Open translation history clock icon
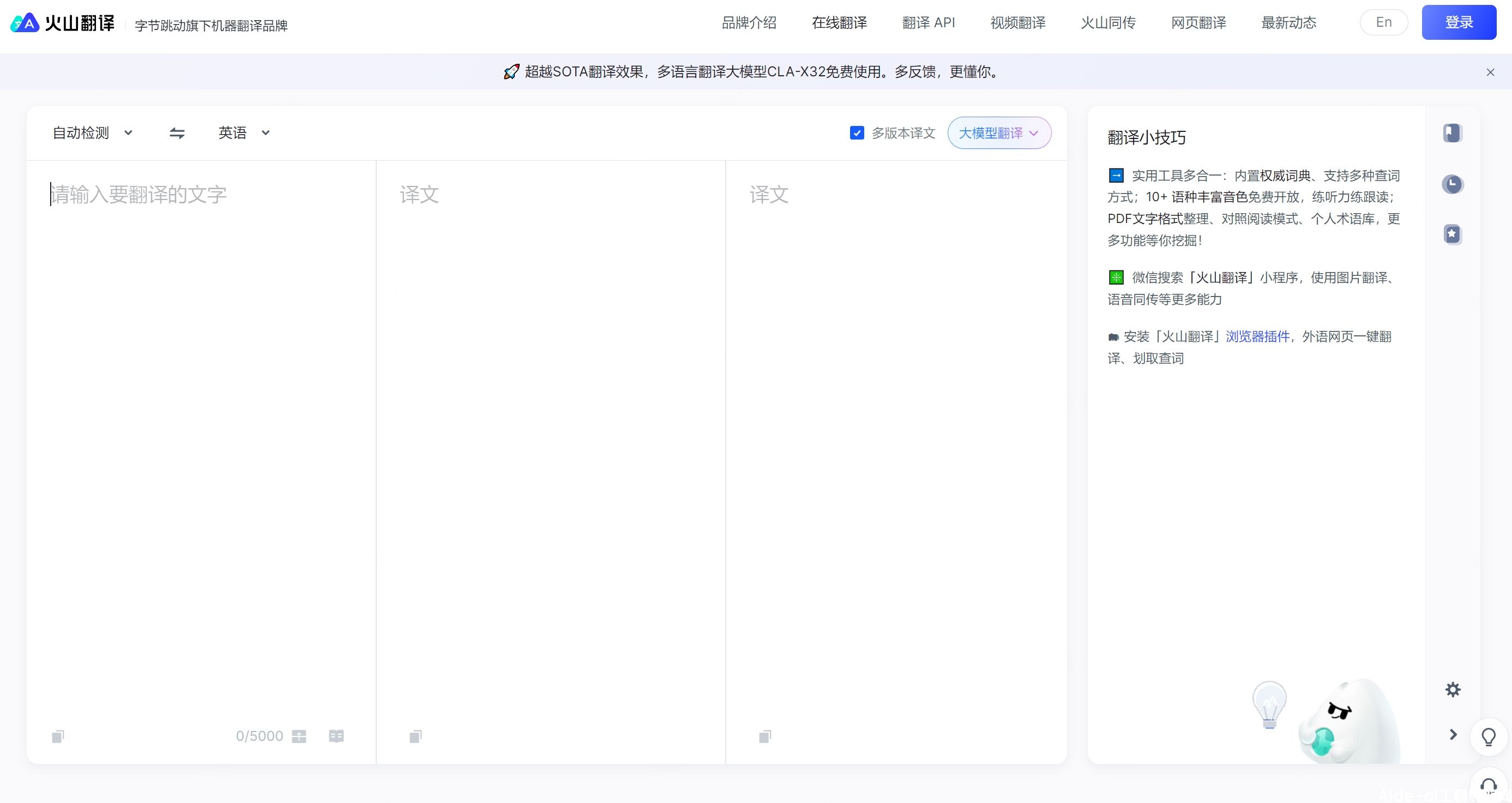Screen dimensions: 1512x803 tap(1452, 184)
